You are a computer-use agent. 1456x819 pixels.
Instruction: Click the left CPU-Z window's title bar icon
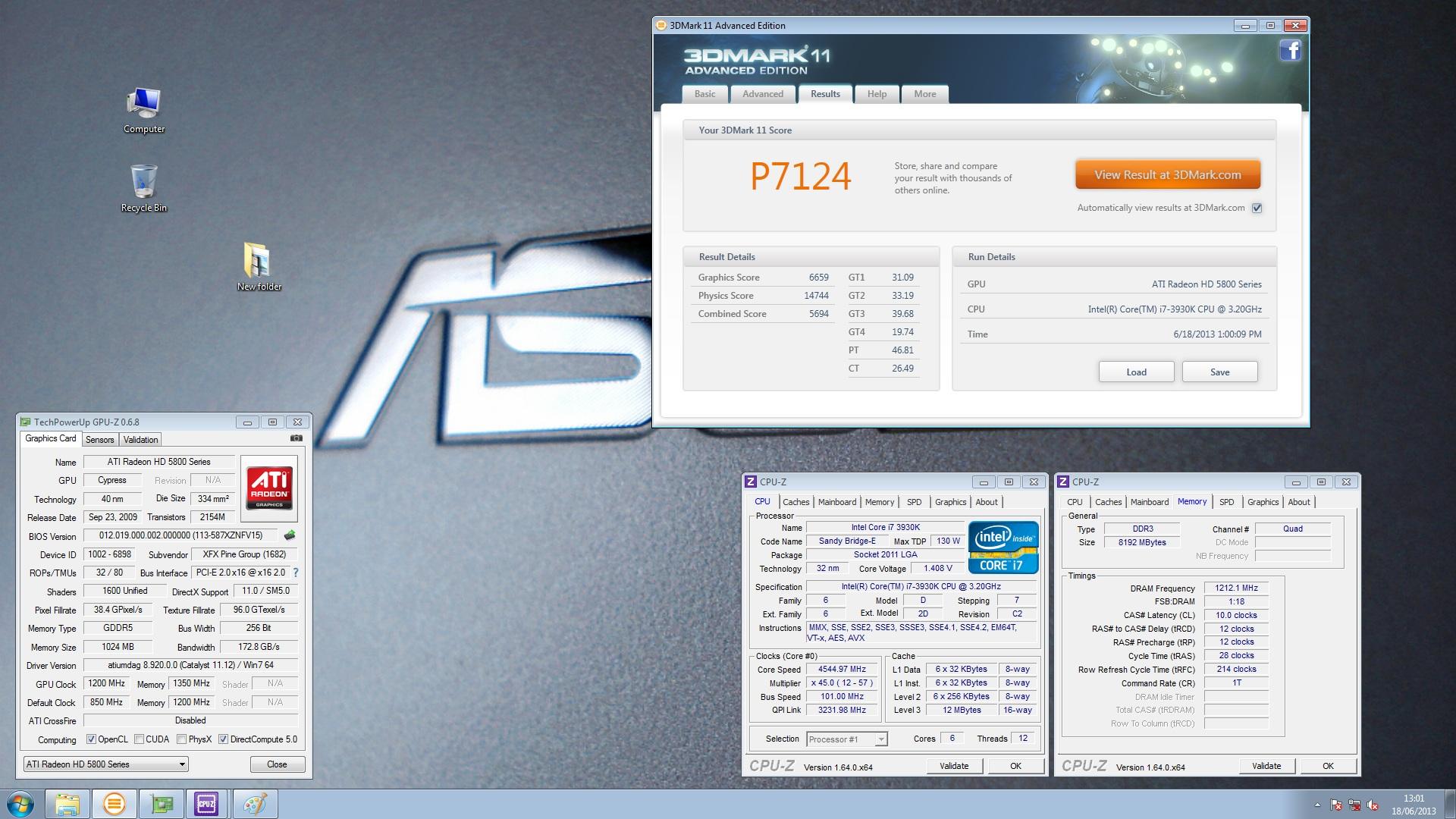(751, 482)
